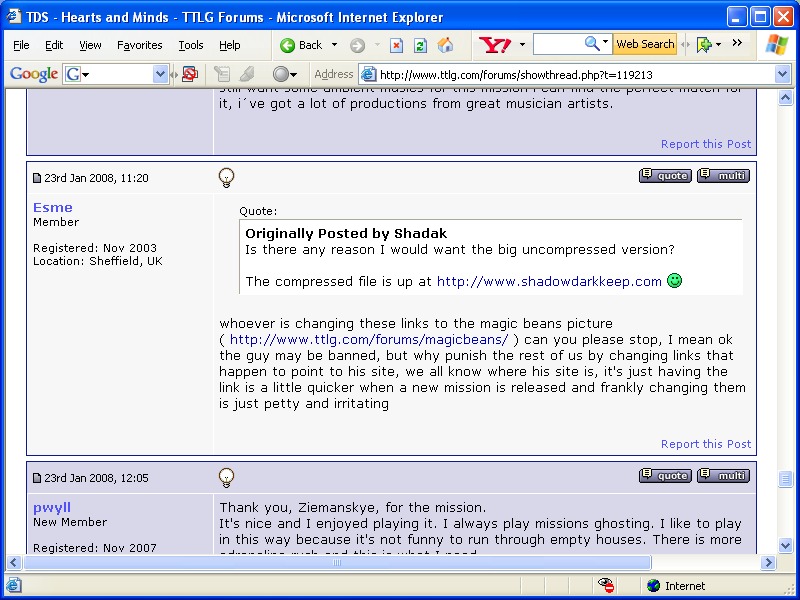Viewport: 800px width, 600px height.
Task: Open the shadowdarkkeep.com link
Action: (549, 282)
